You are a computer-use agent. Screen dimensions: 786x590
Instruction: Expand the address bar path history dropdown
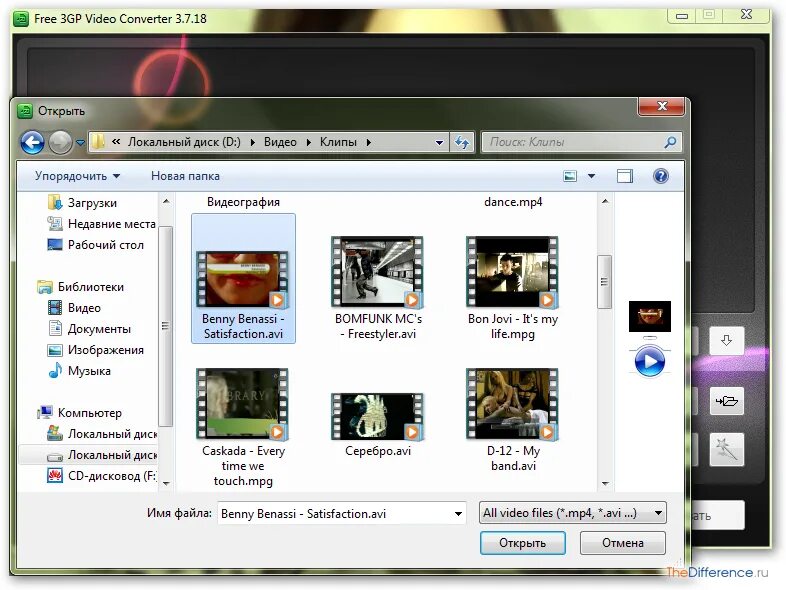439,143
